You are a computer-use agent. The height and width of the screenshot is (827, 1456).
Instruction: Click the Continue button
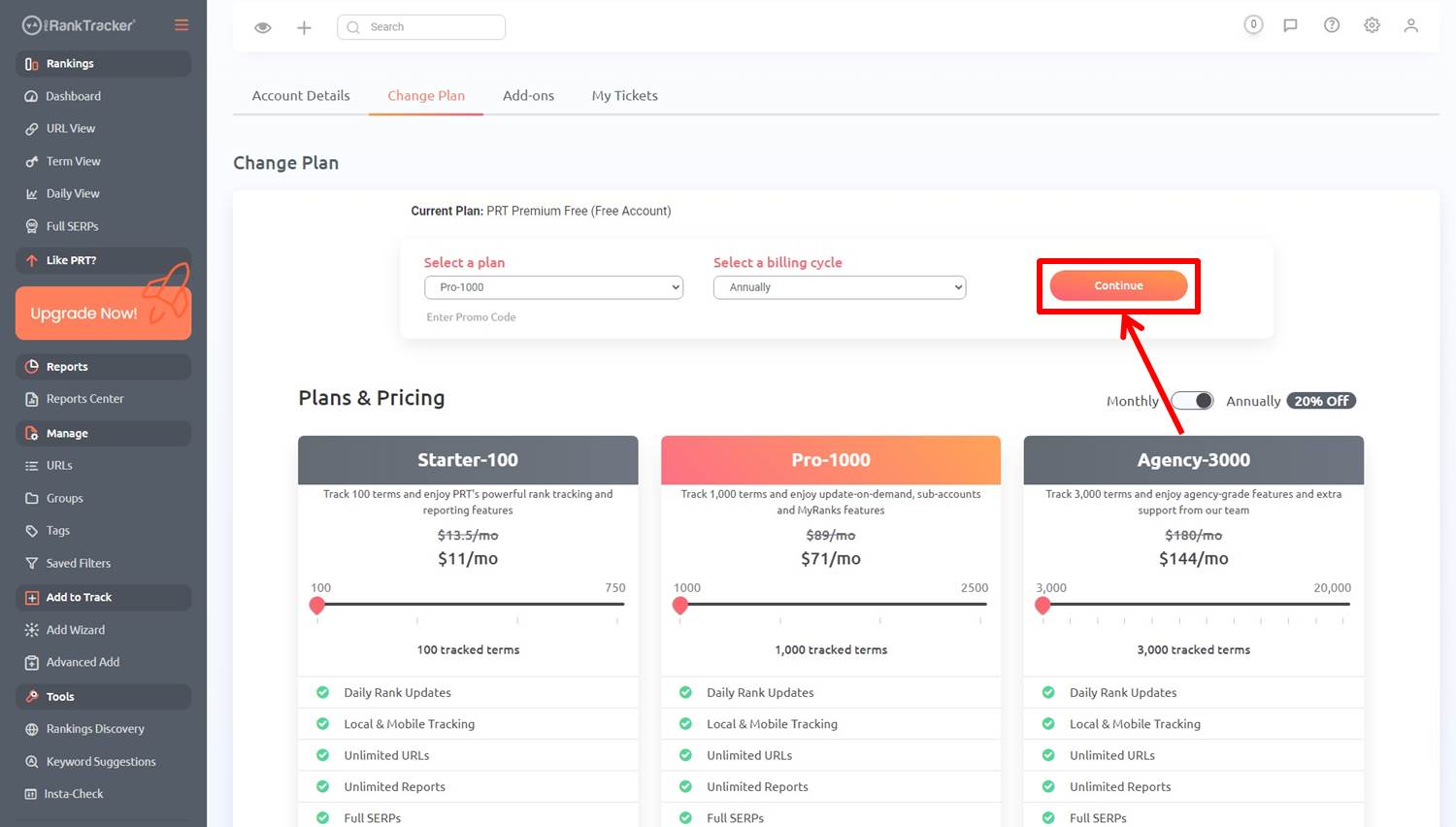point(1118,285)
